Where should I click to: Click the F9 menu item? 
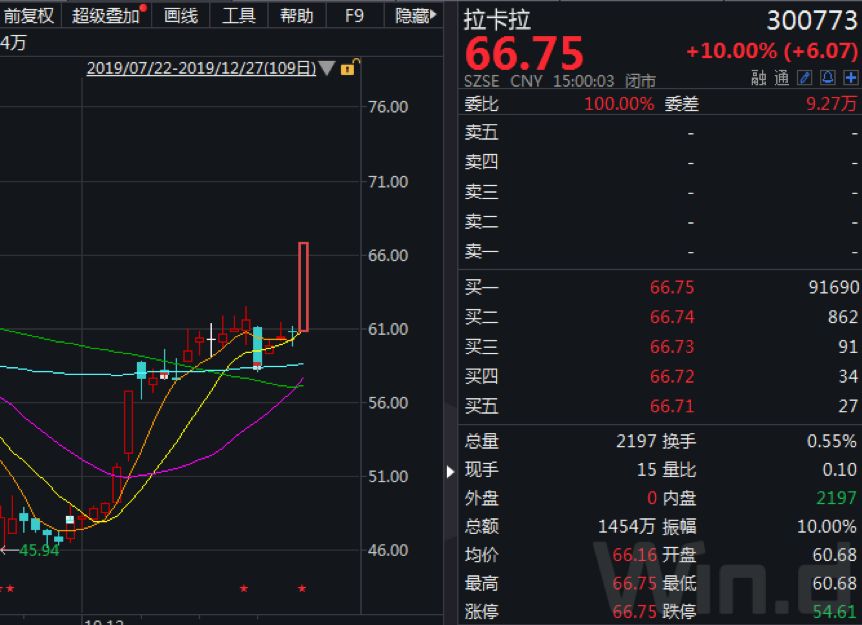click(x=353, y=16)
